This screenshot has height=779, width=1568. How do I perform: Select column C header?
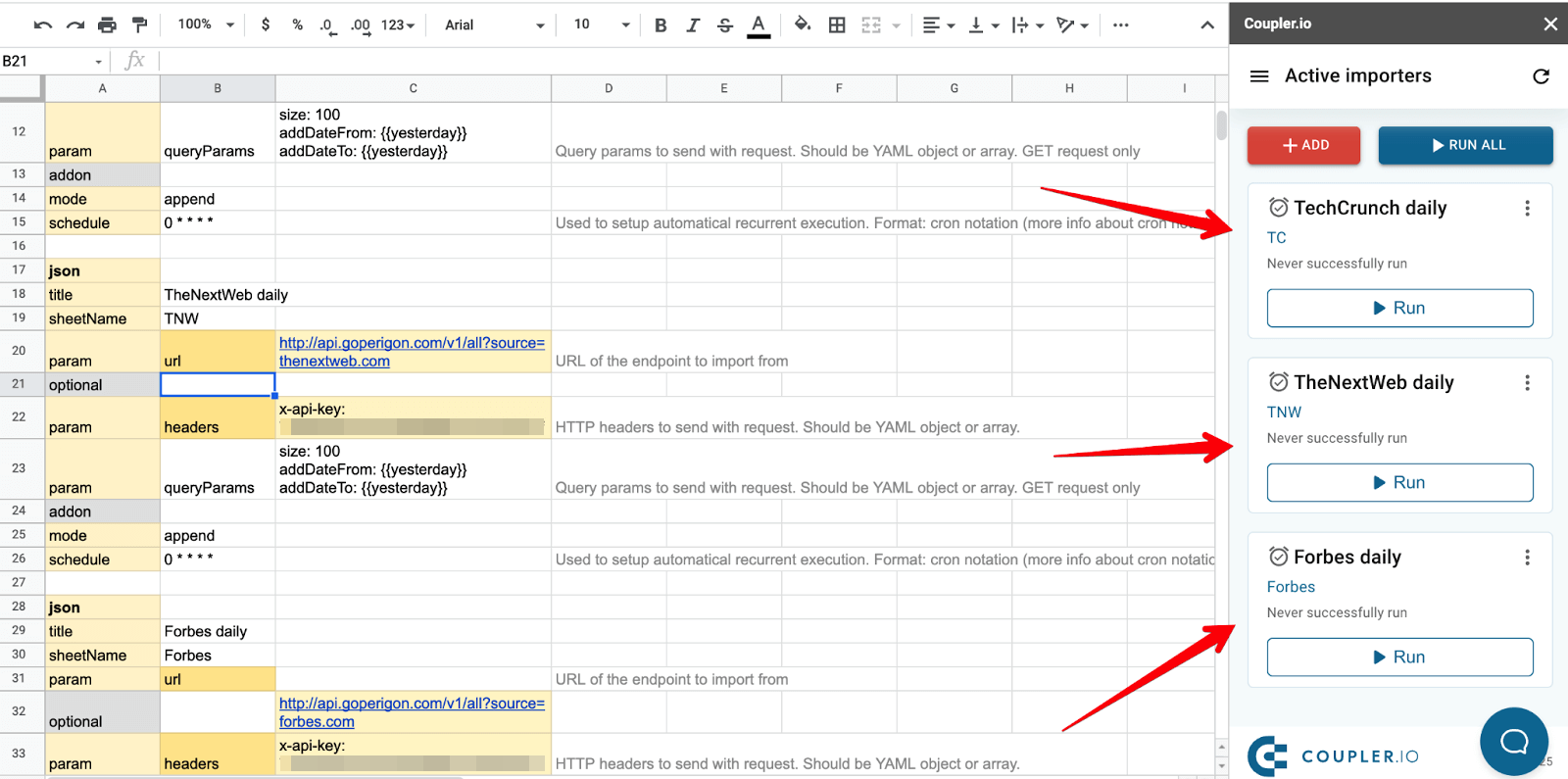[x=413, y=88]
